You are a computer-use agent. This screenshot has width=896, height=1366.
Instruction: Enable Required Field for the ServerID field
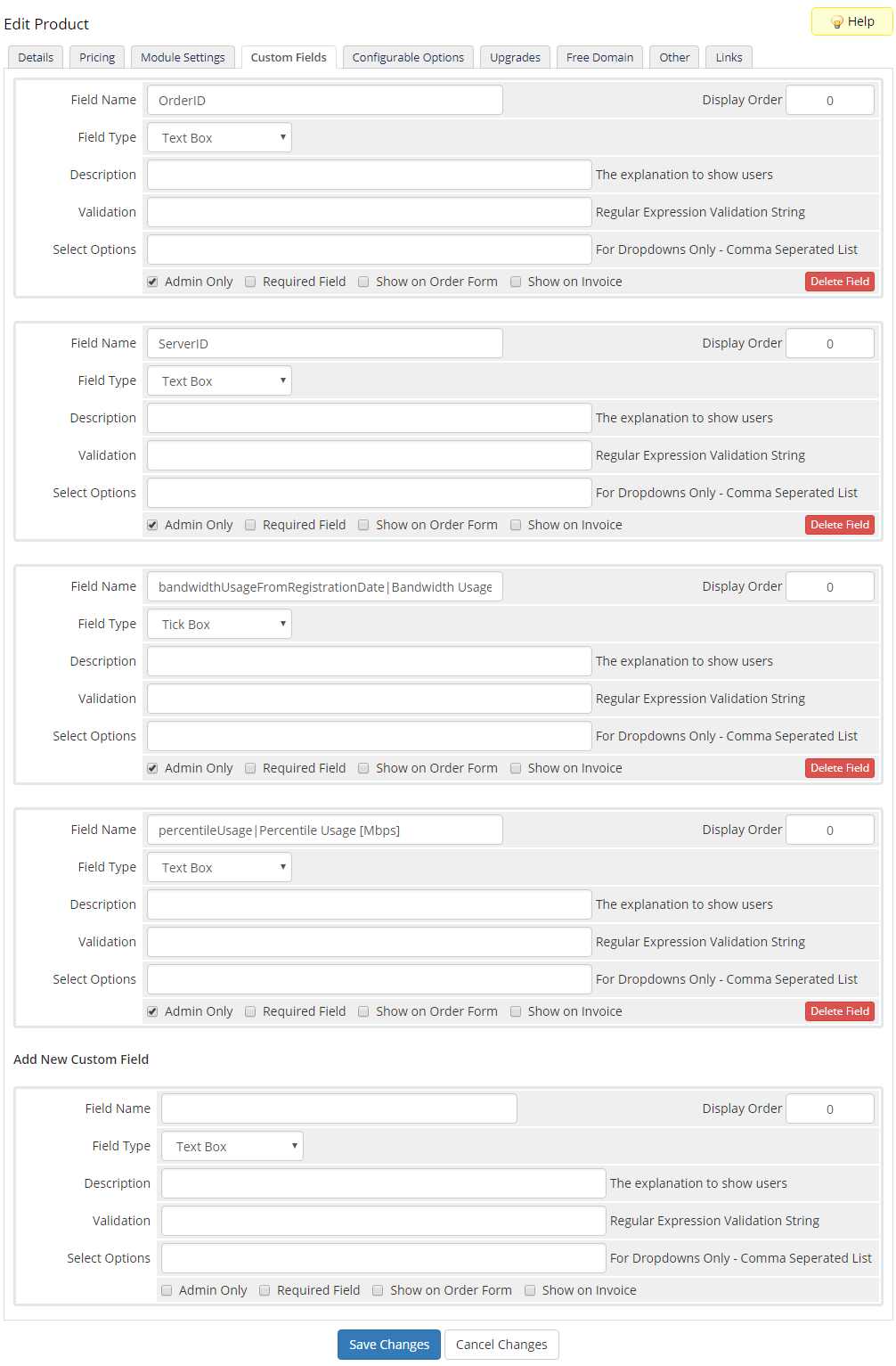250,525
